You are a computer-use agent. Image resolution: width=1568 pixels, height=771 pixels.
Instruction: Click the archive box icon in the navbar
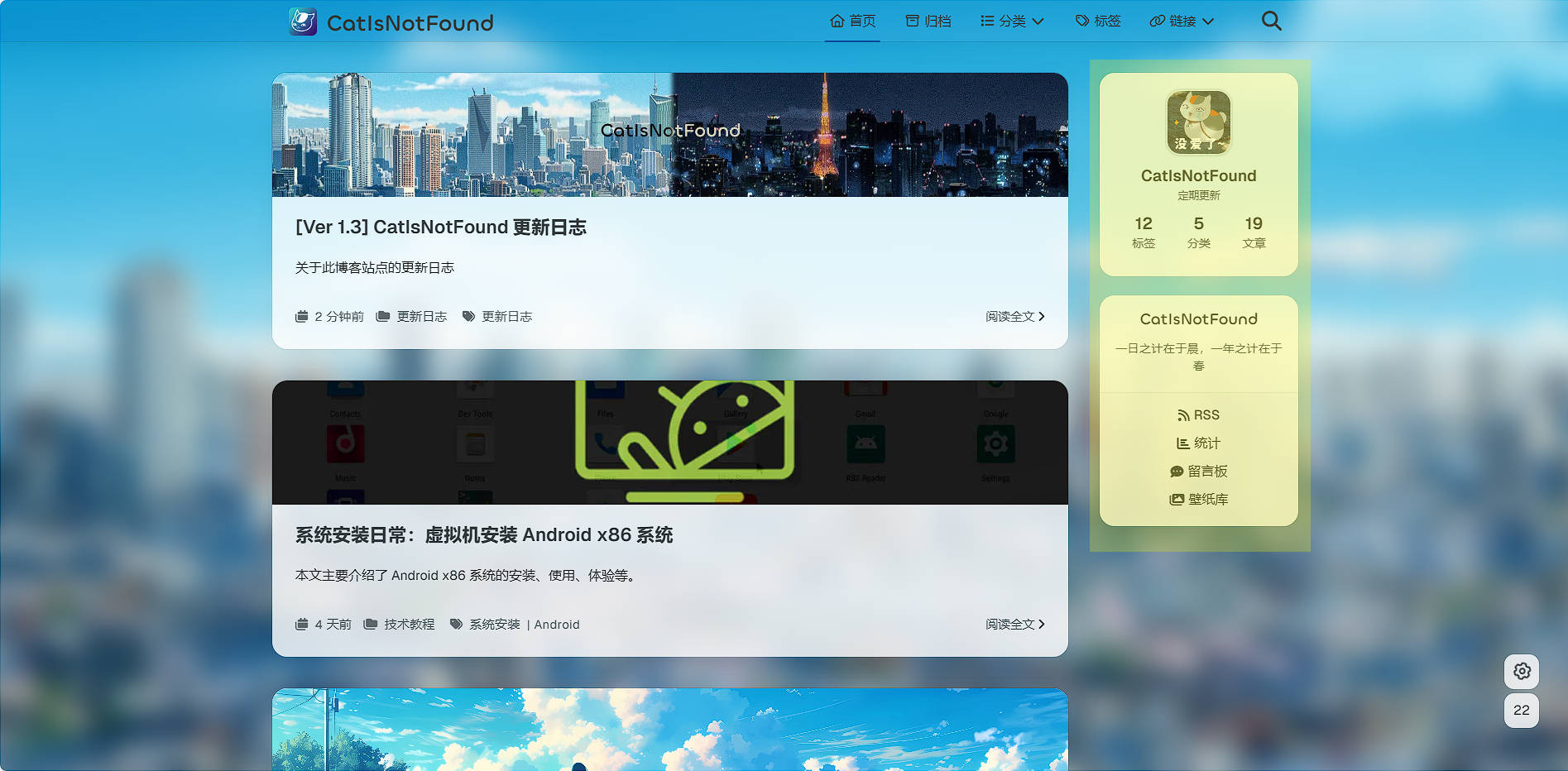point(913,21)
